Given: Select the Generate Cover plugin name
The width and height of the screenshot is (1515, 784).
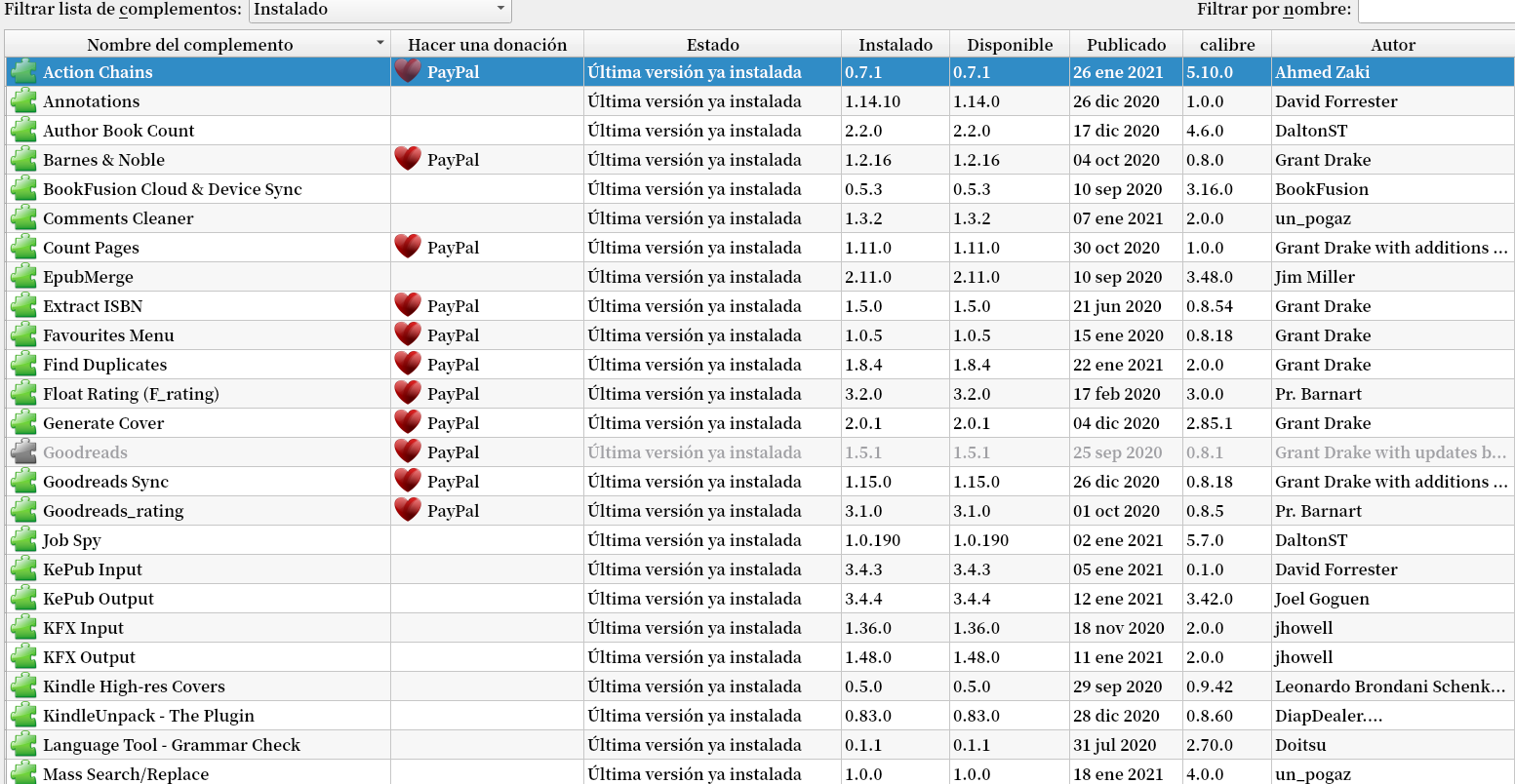Looking at the screenshot, I should click(x=103, y=423).
